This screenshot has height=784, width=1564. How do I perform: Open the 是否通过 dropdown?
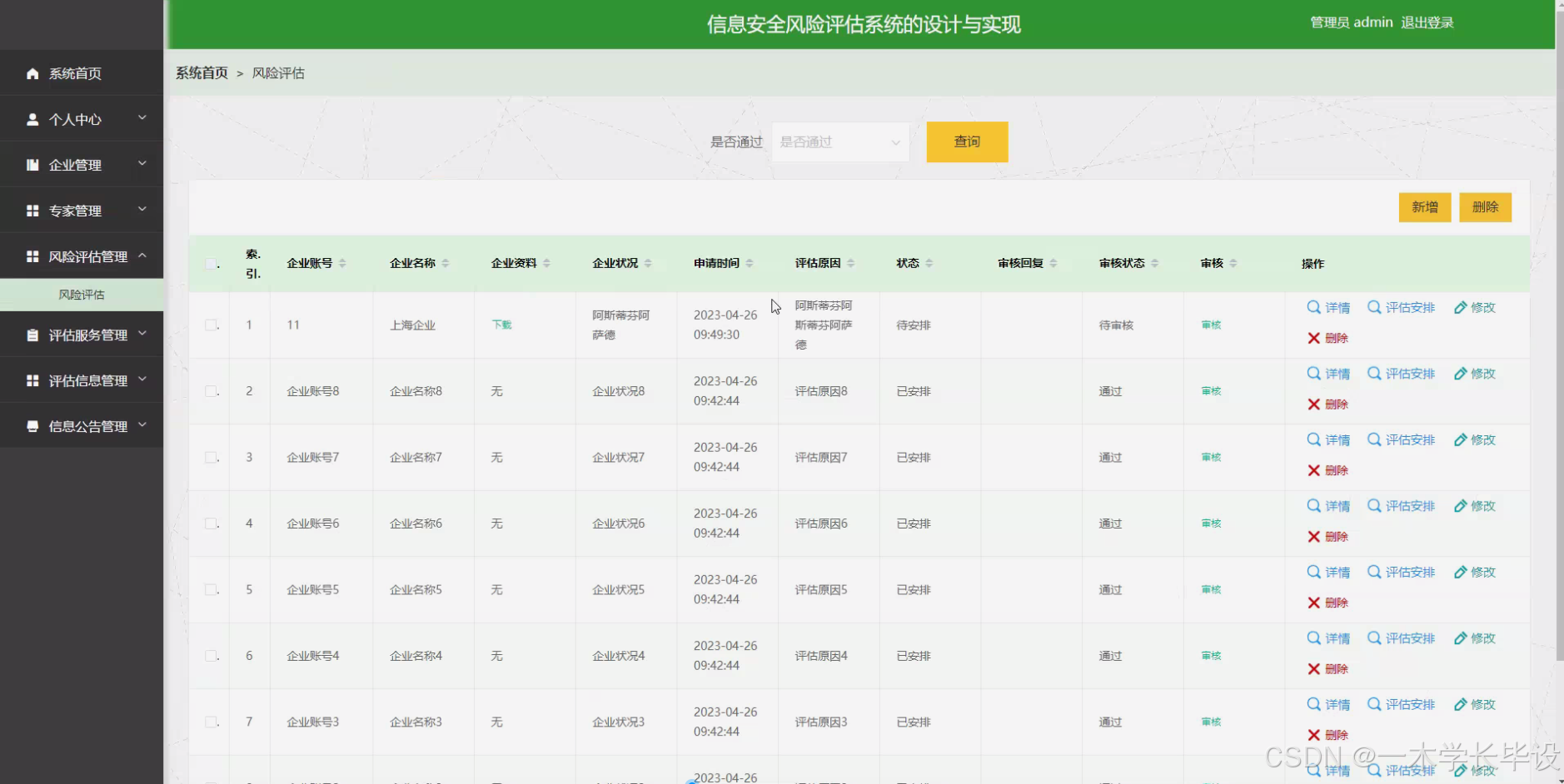(839, 141)
